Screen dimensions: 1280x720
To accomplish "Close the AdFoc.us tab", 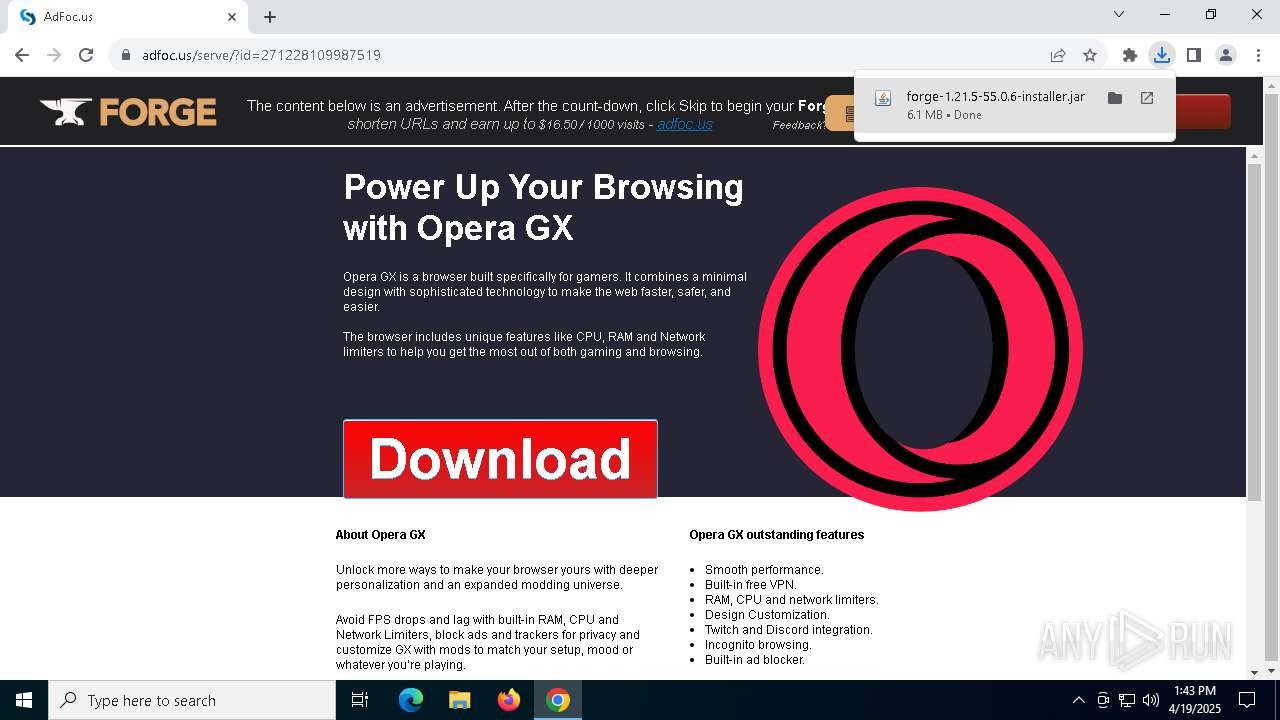I will [232, 16].
